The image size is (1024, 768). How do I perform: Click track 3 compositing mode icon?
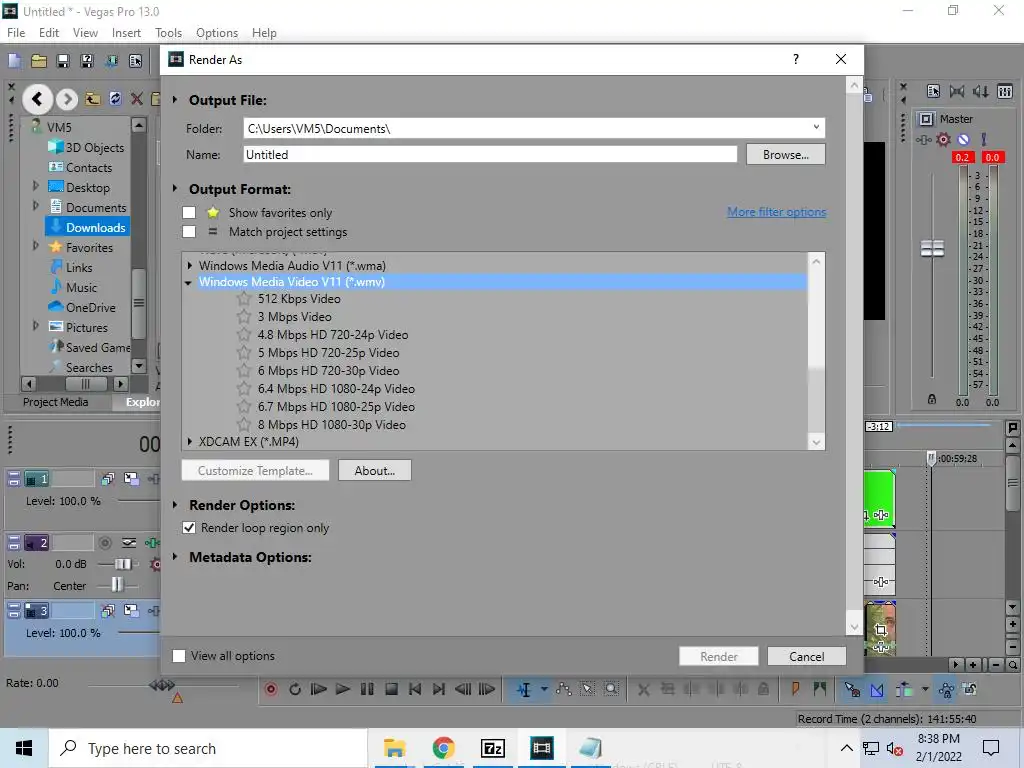131,611
